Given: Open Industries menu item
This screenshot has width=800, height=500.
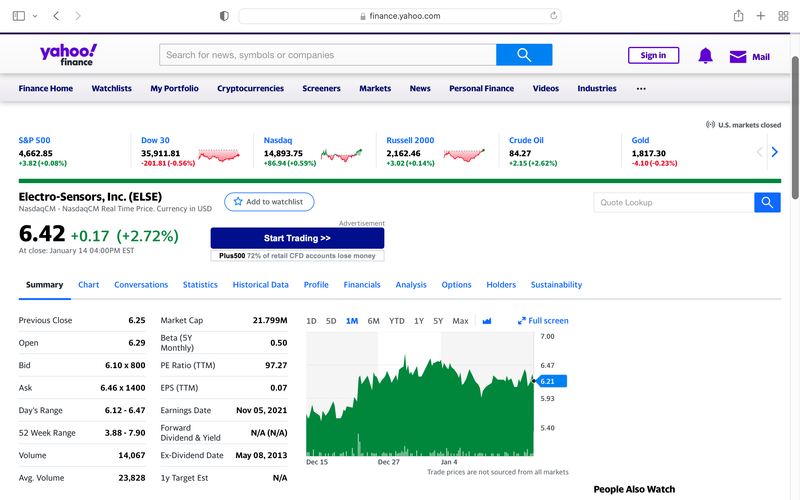Looking at the screenshot, I should [x=597, y=88].
